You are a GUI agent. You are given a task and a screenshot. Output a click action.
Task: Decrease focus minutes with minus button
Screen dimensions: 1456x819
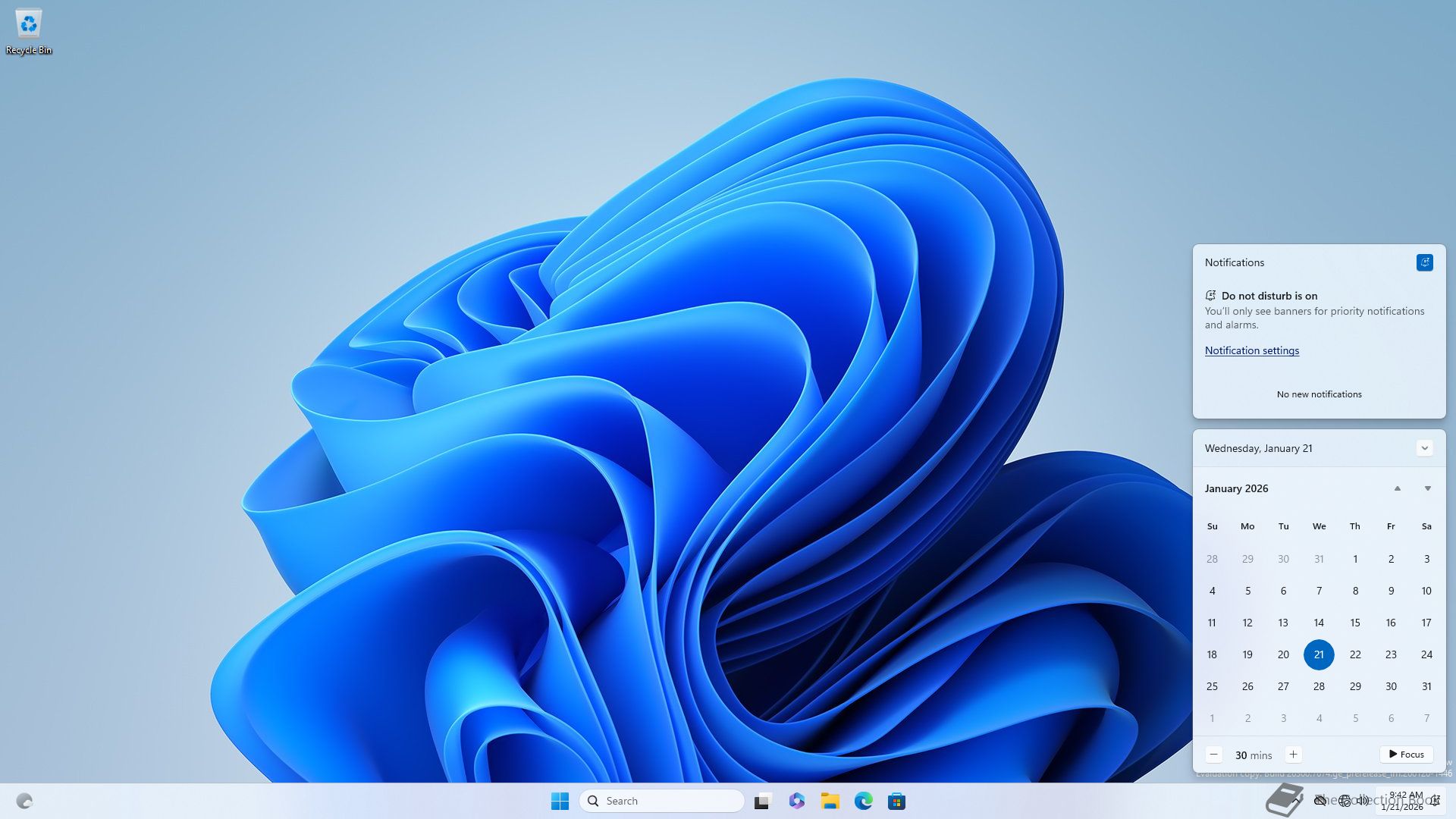pyautogui.click(x=1213, y=755)
